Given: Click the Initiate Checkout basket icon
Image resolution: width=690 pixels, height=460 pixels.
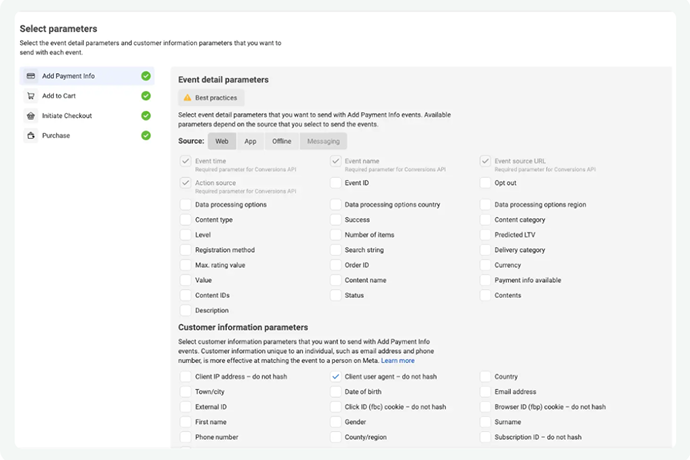Looking at the screenshot, I should [x=32, y=116].
